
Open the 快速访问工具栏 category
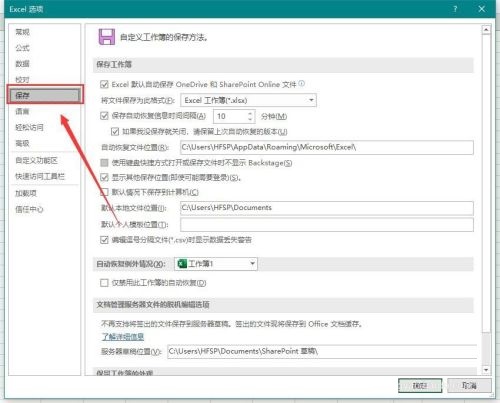[40, 176]
